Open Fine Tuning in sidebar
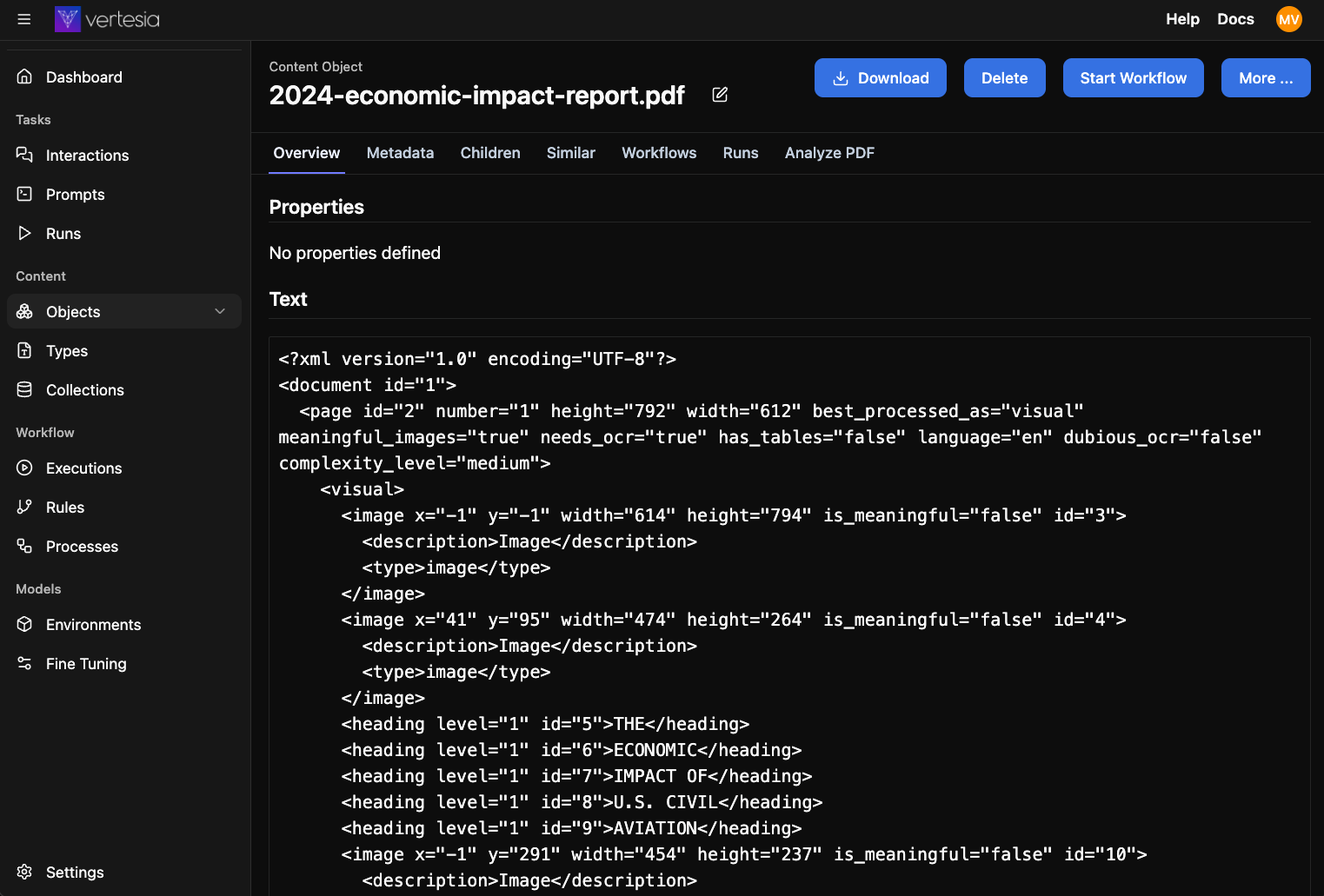The height and width of the screenshot is (896, 1324). 124,663
